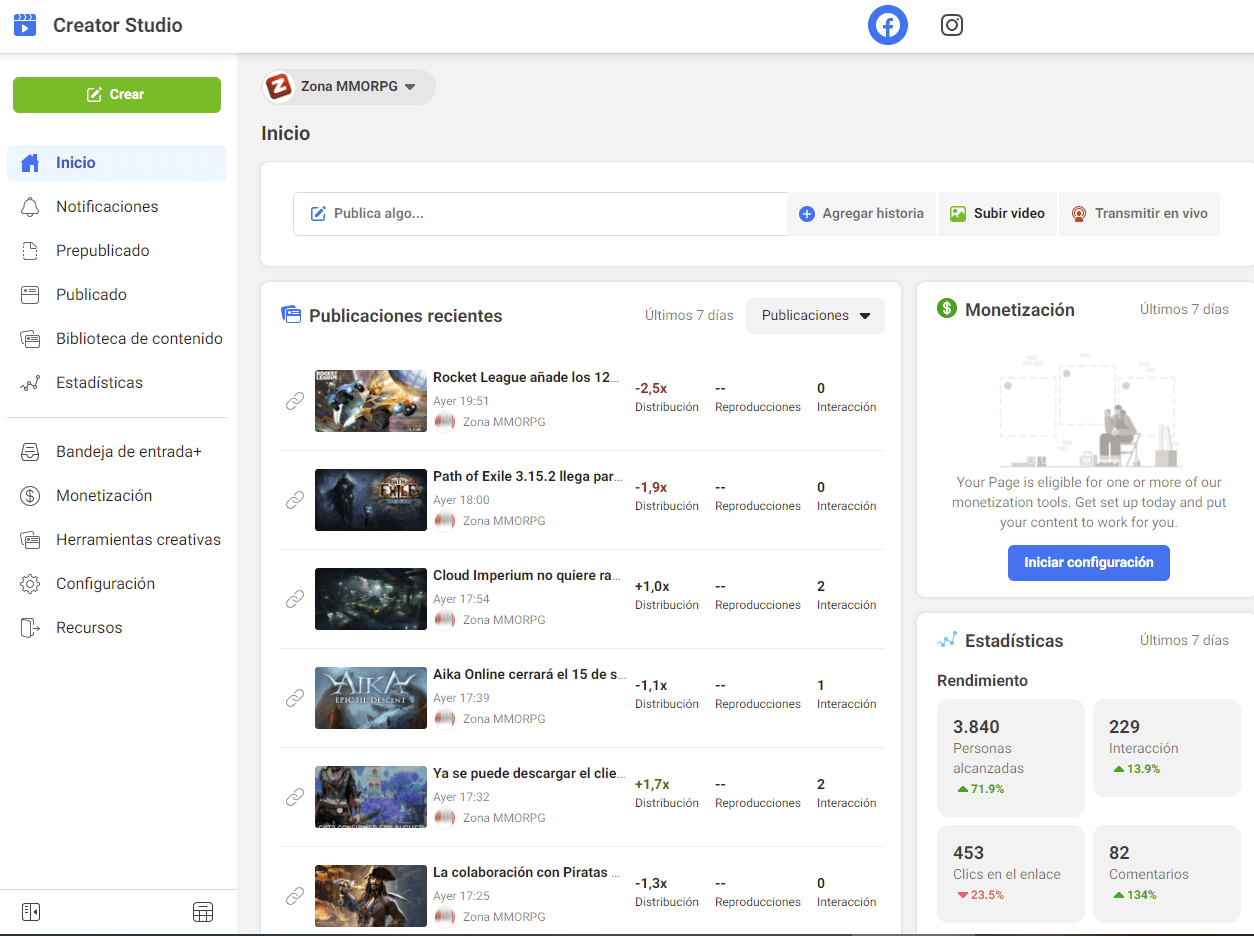Open Biblioteca de contenido section

pyautogui.click(x=139, y=339)
